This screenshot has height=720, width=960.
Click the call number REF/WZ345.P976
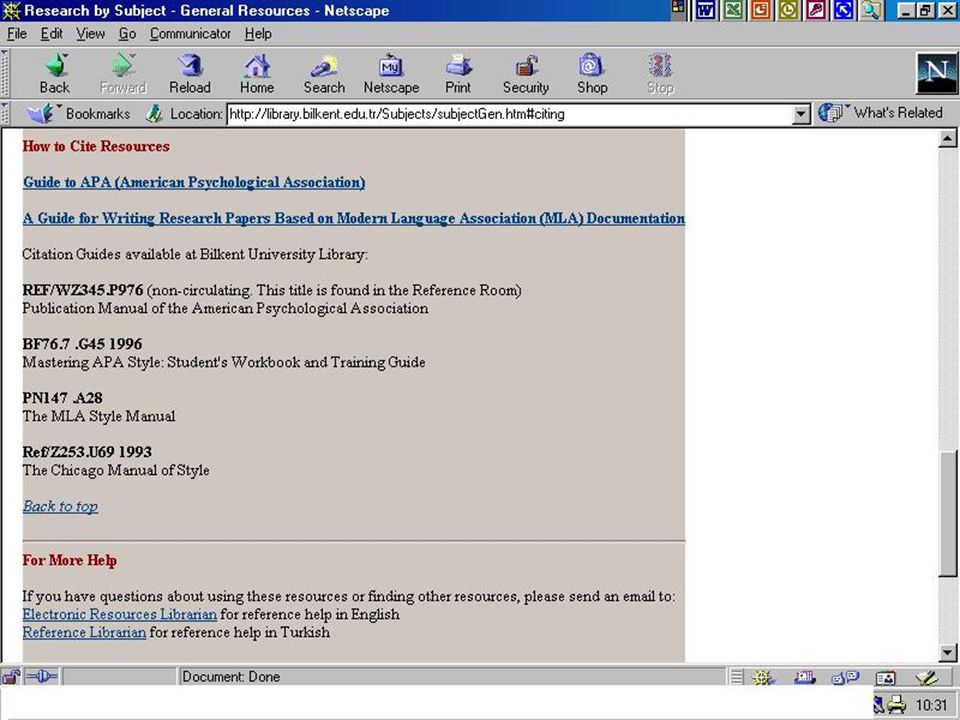point(83,290)
